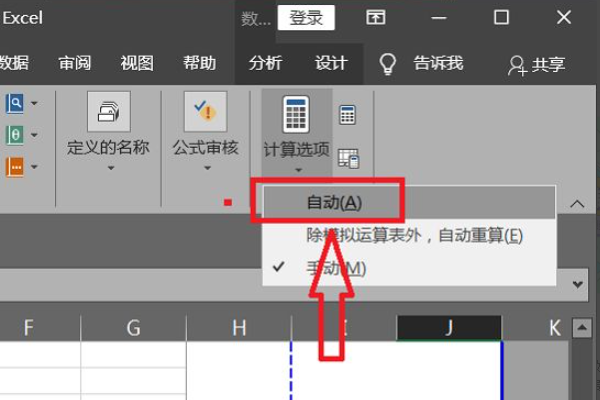Expand the lookup functions dropdown arrow
The width and height of the screenshot is (600, 400).
pos(34,103)
